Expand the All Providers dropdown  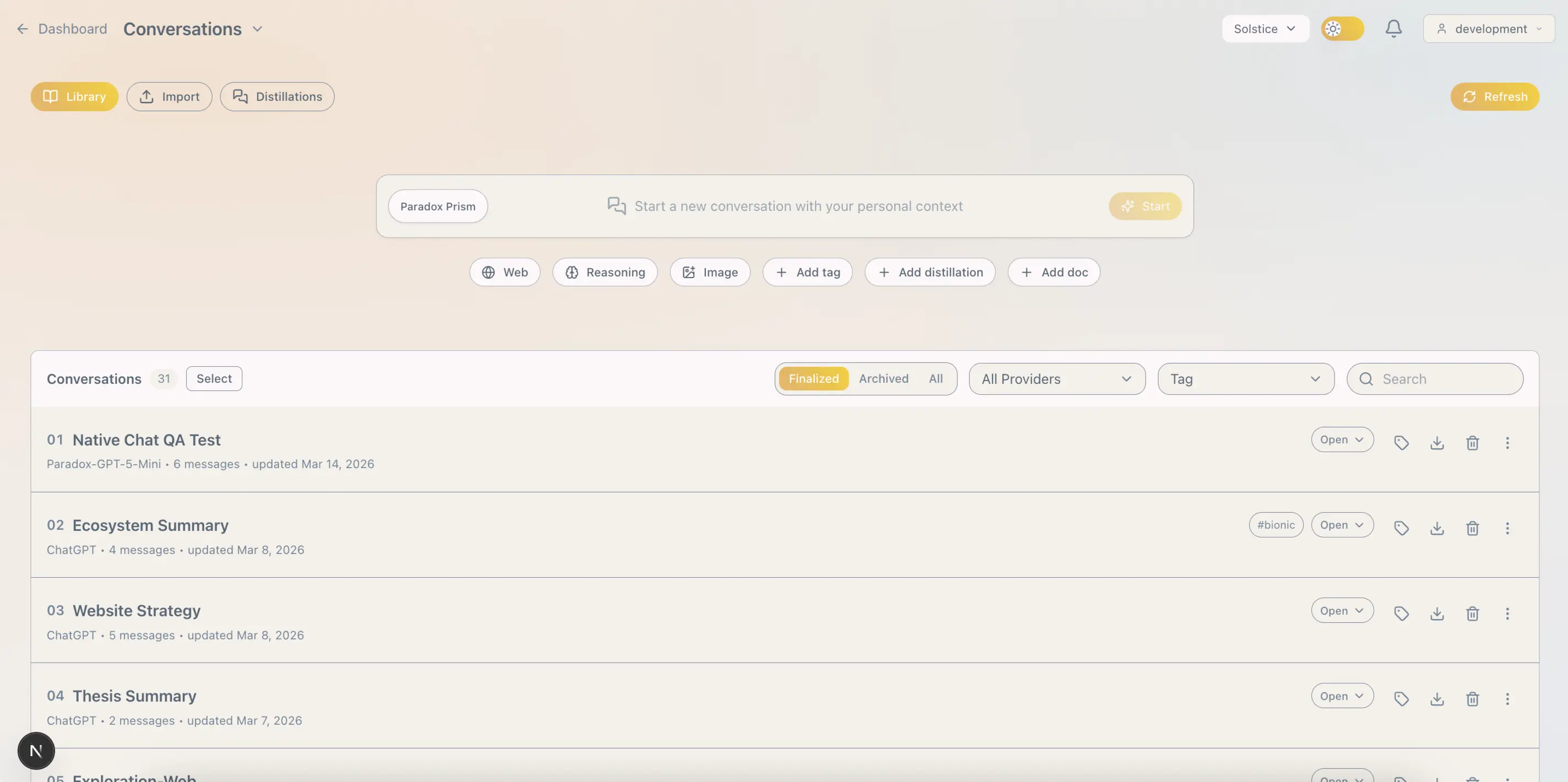[x=1057, y=378]
